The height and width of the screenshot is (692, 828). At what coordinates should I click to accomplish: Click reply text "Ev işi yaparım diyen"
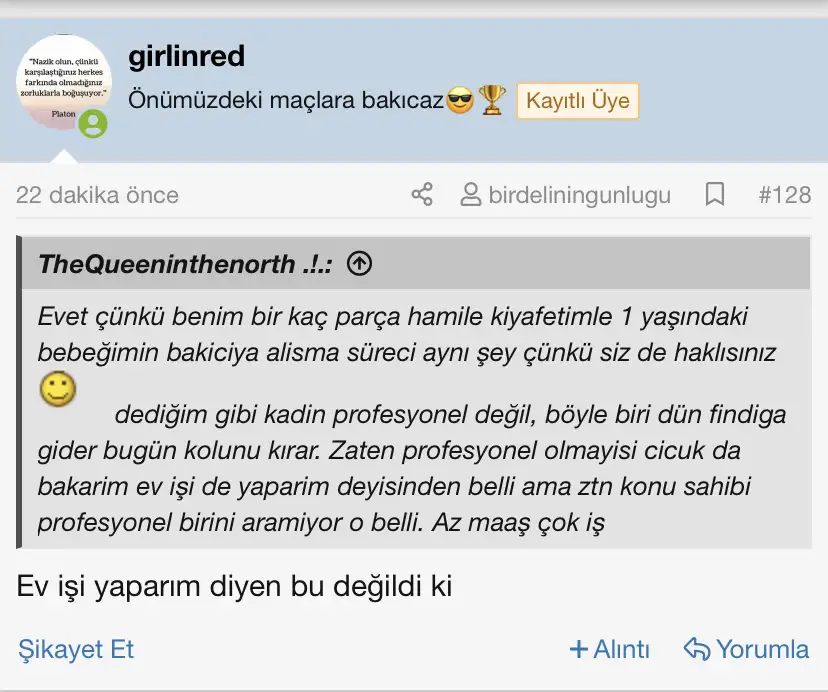tap(160, 586)
